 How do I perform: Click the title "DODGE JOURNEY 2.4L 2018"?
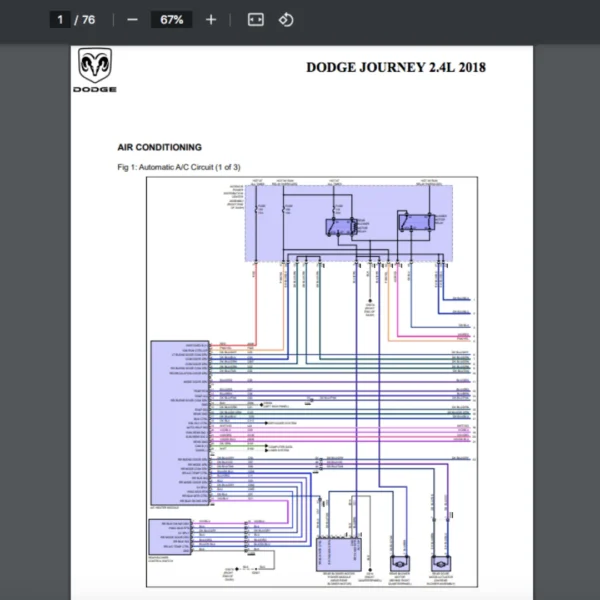(396, 67)
